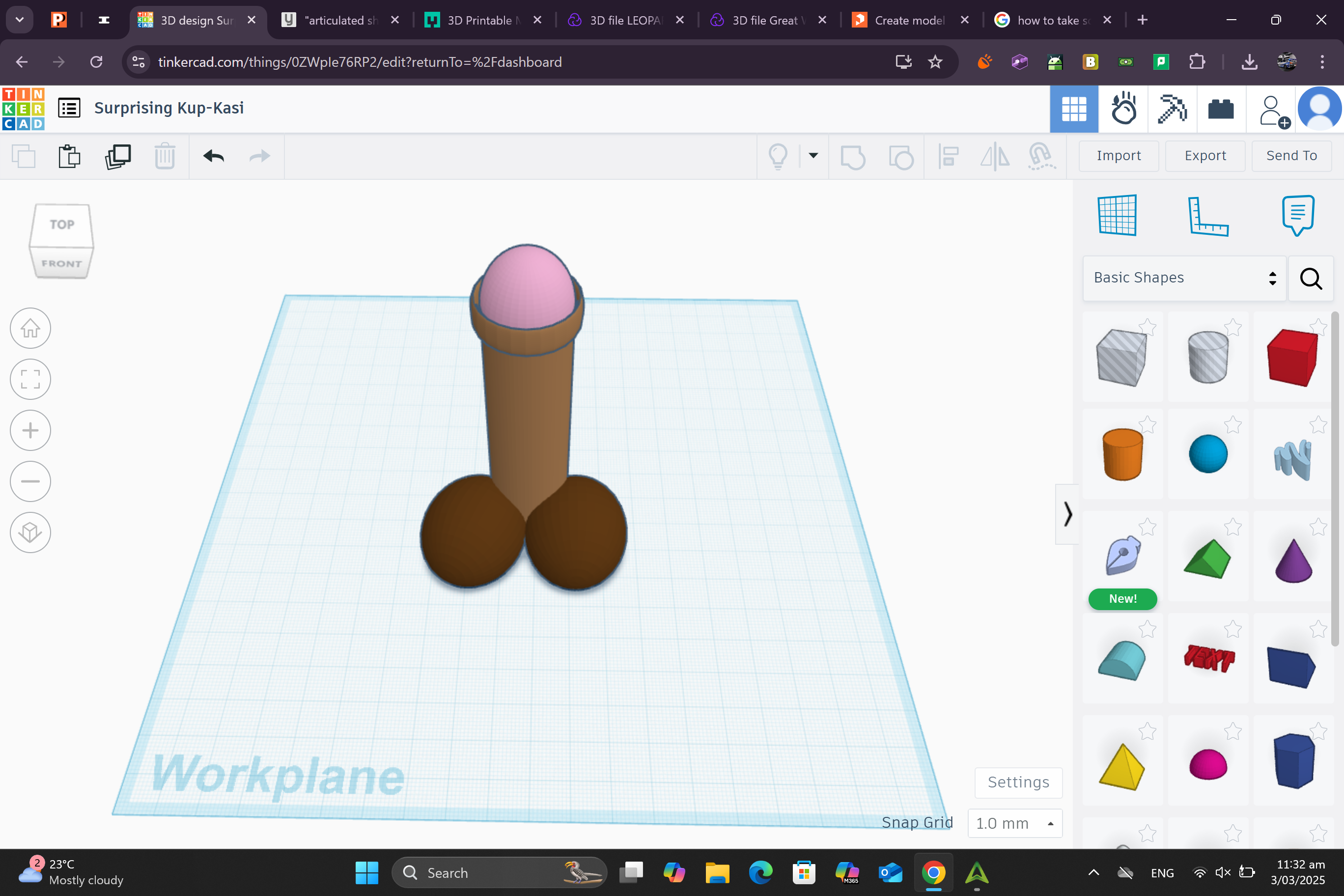Favorite the red Box shape star
This screenshot has width=1344, height=896.
tap(1317, 328)
